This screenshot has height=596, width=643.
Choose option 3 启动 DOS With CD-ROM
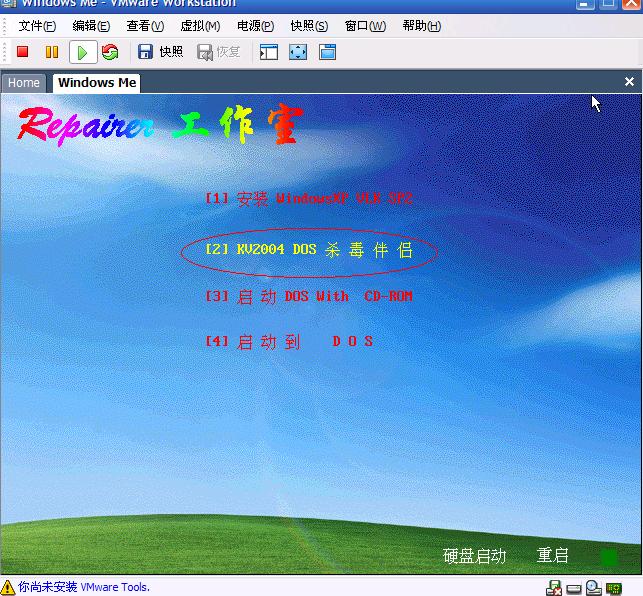[x=309, y=297]
